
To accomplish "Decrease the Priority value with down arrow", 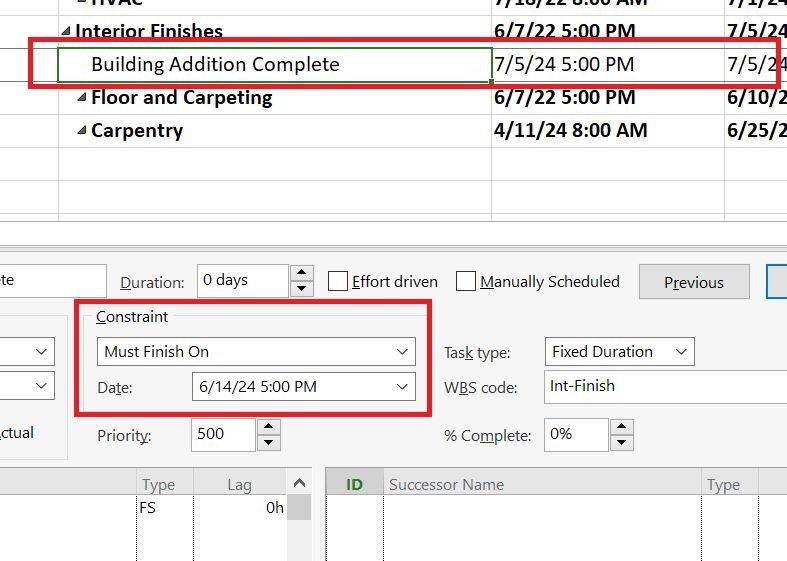I will [269, 443].
